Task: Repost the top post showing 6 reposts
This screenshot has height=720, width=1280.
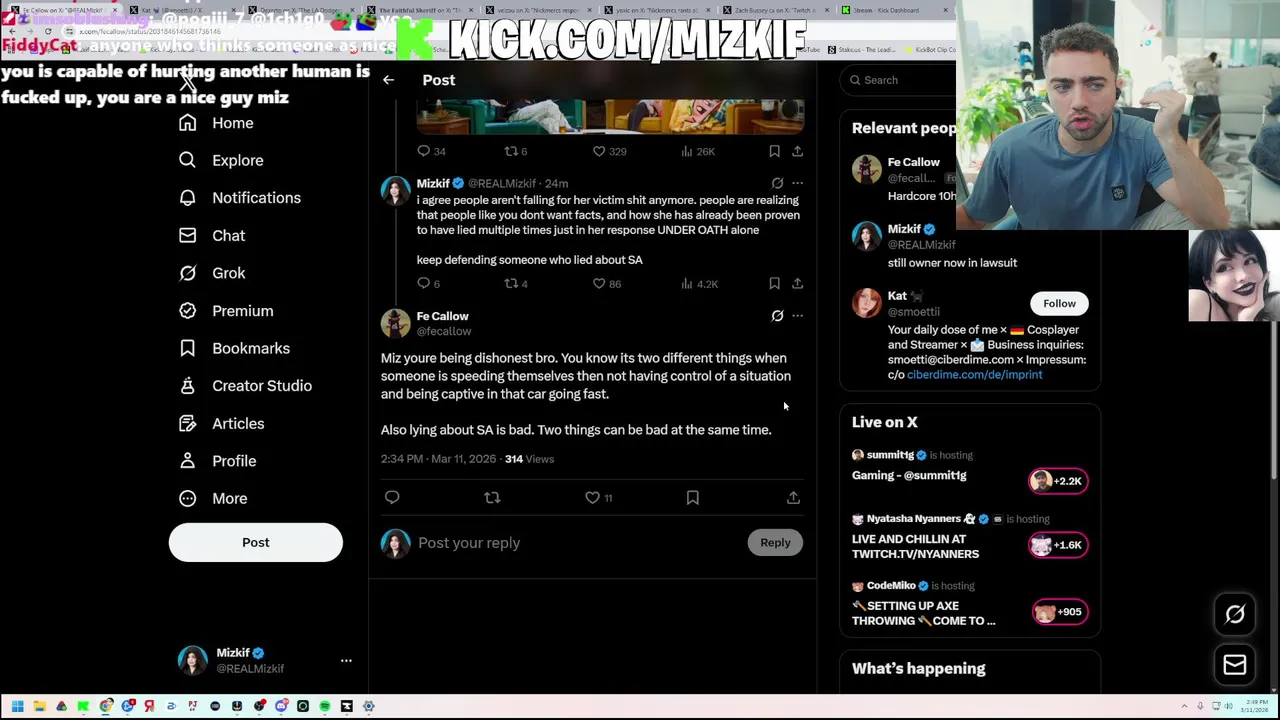Action: pos(516,151)
